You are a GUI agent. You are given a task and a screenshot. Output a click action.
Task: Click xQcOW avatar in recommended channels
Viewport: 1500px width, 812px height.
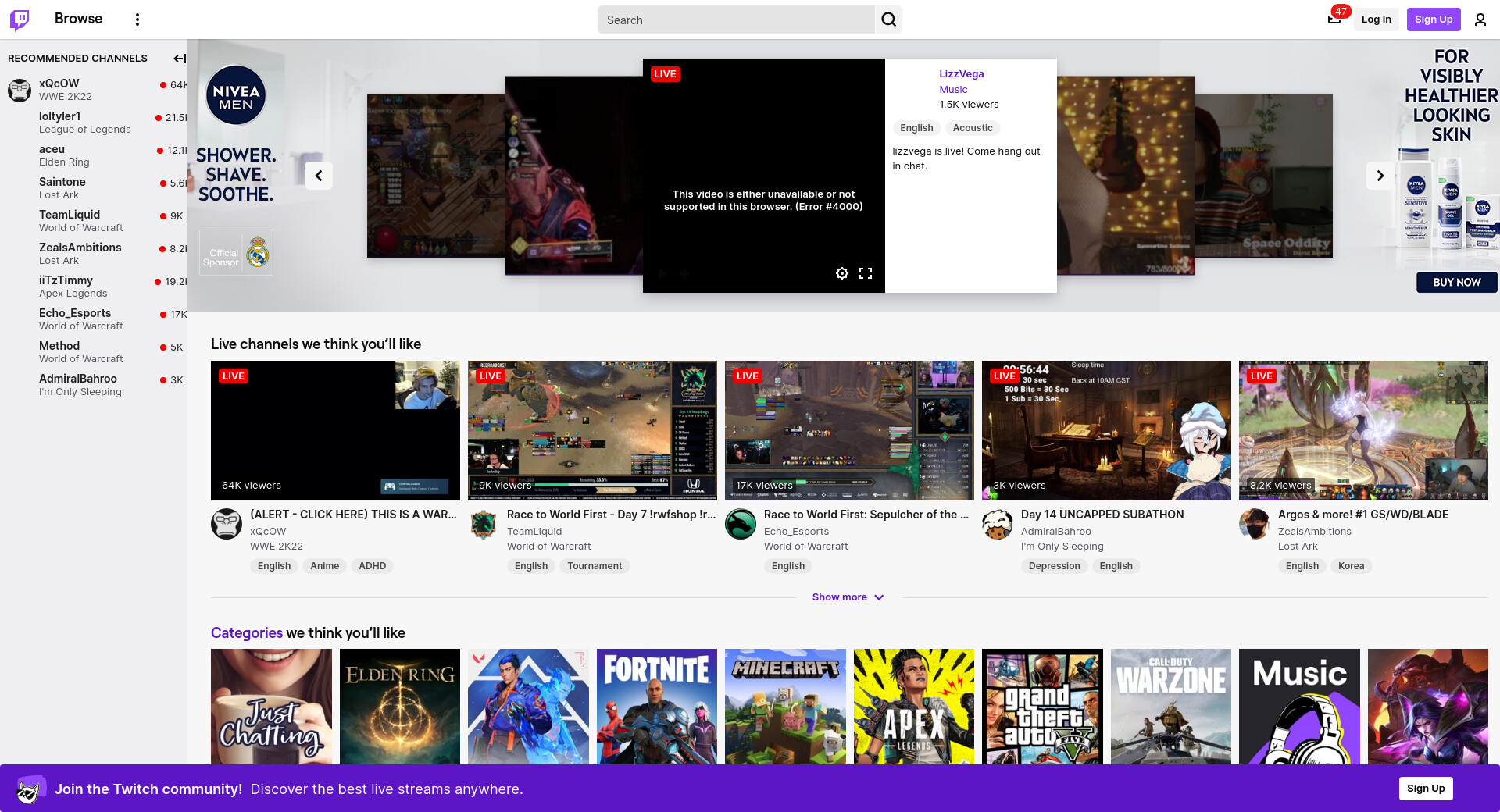[20, 90]
